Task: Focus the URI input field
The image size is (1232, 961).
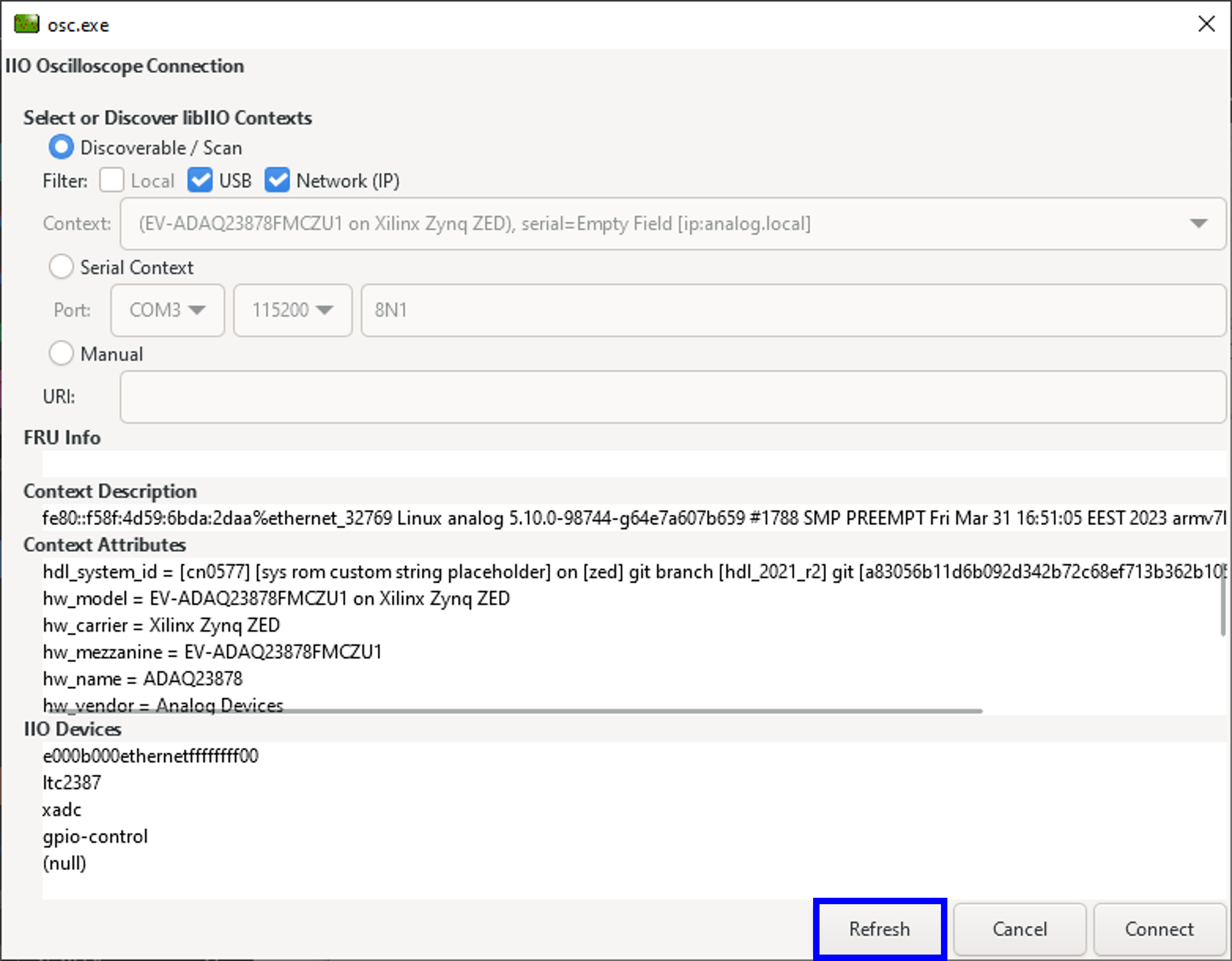Action: coord(673,397)
